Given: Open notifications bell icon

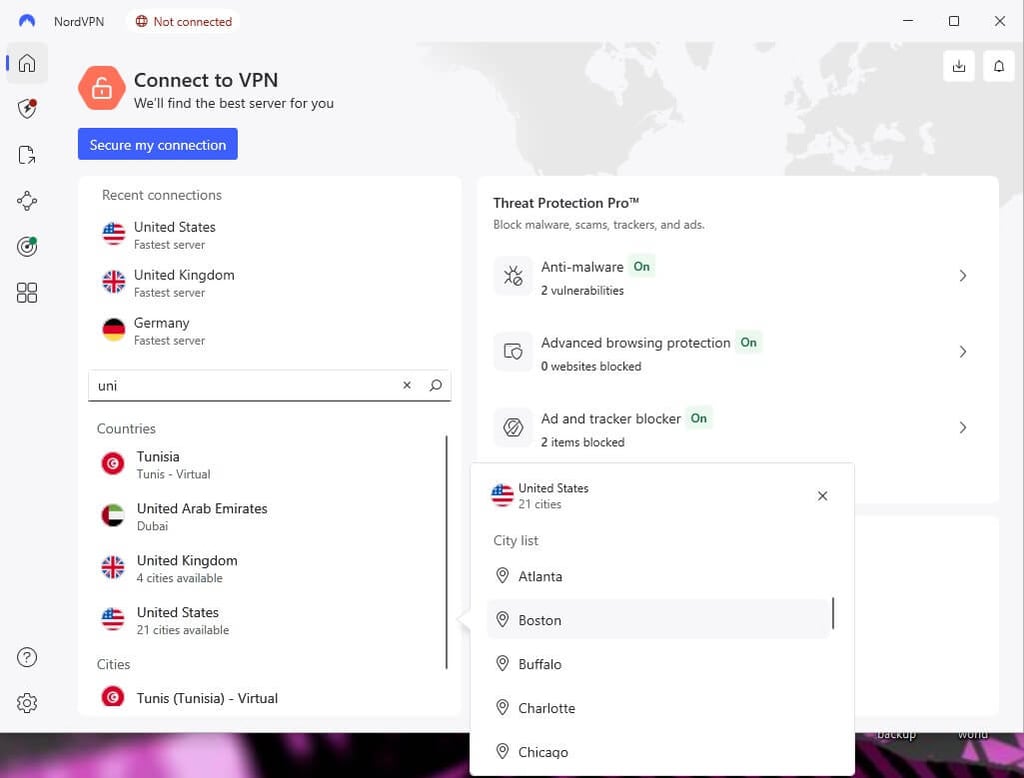Looking at the screenshot, I should point(999,66).
